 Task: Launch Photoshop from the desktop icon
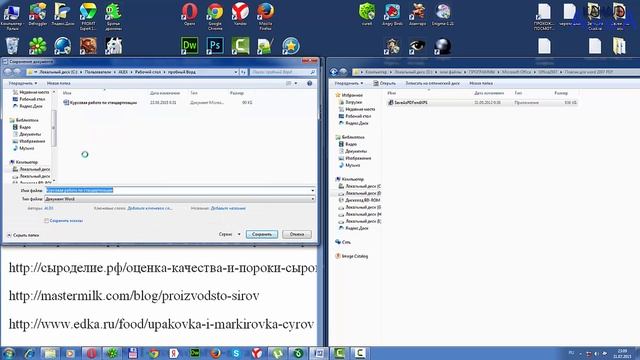click(215, 45)
